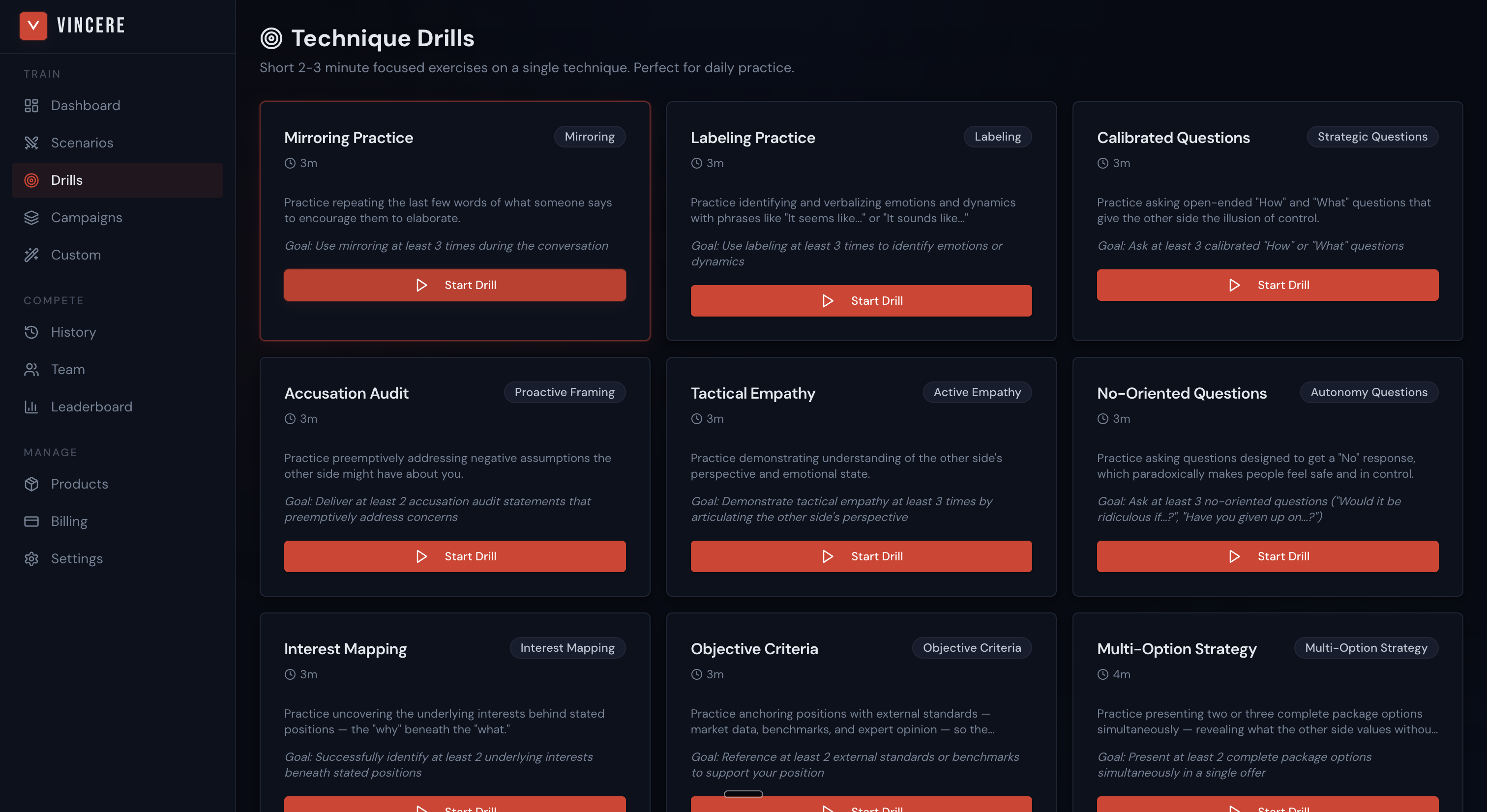Open the Team menu item
The height and width of the screenshot is (812, 1487).
[67, 369]
